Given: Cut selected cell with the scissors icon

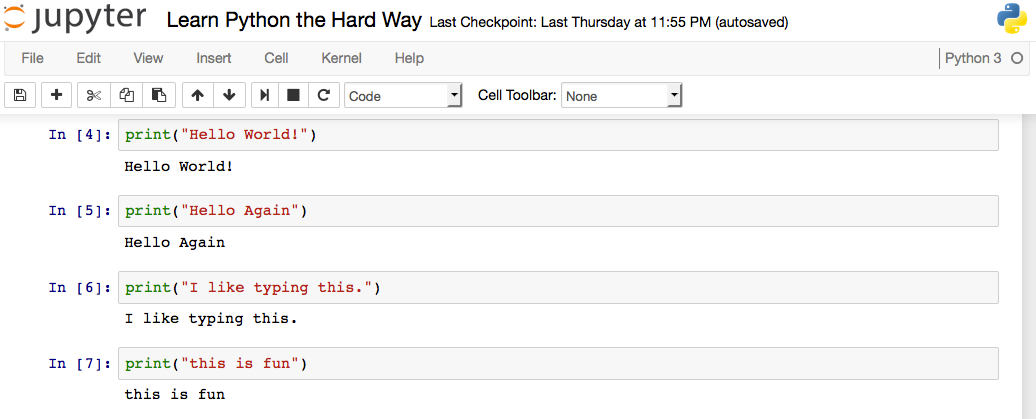Looking at the screenshot, I should (94, 95).
